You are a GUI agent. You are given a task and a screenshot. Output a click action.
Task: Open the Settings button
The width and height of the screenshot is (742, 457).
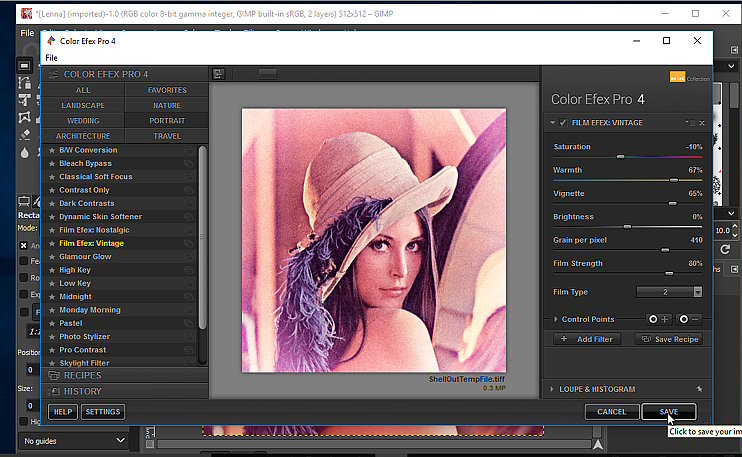103,412
